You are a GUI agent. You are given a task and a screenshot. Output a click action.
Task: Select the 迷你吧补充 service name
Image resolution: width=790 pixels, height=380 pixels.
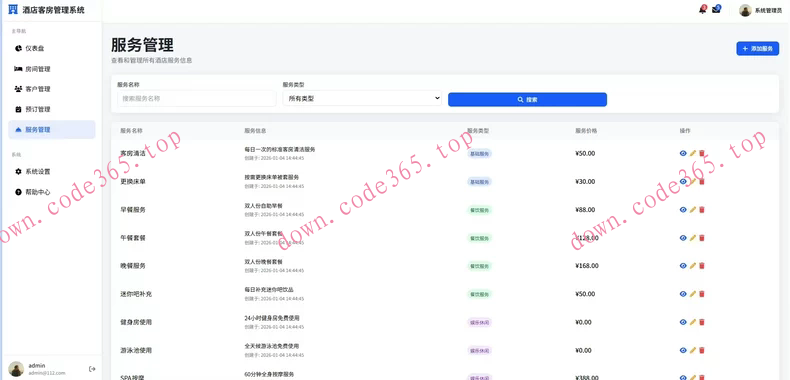[136, 294]
